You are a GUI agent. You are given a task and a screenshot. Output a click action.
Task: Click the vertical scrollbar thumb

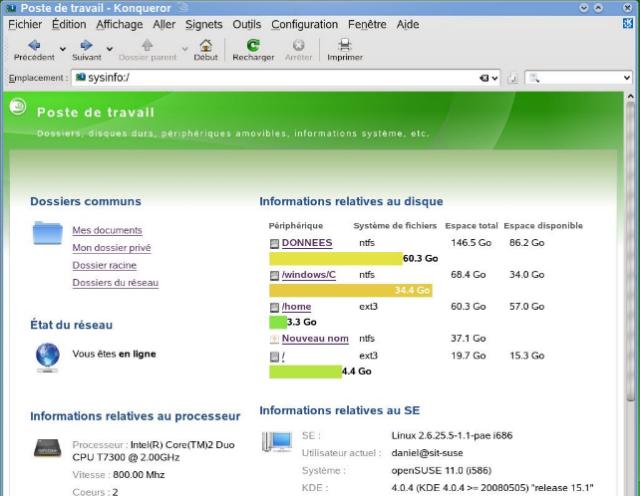tap(631, 252)
